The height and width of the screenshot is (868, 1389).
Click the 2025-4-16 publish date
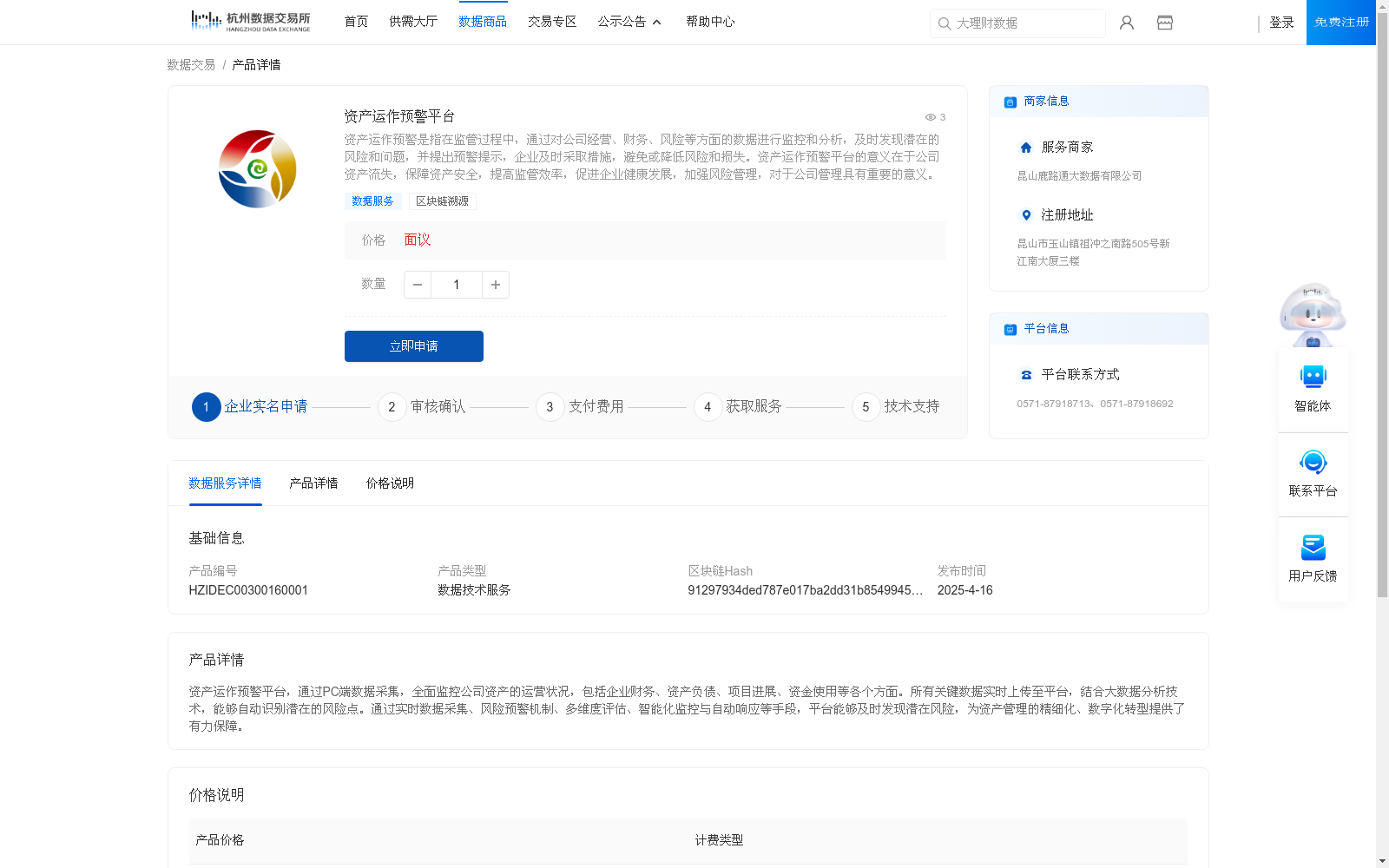point(964,590)
